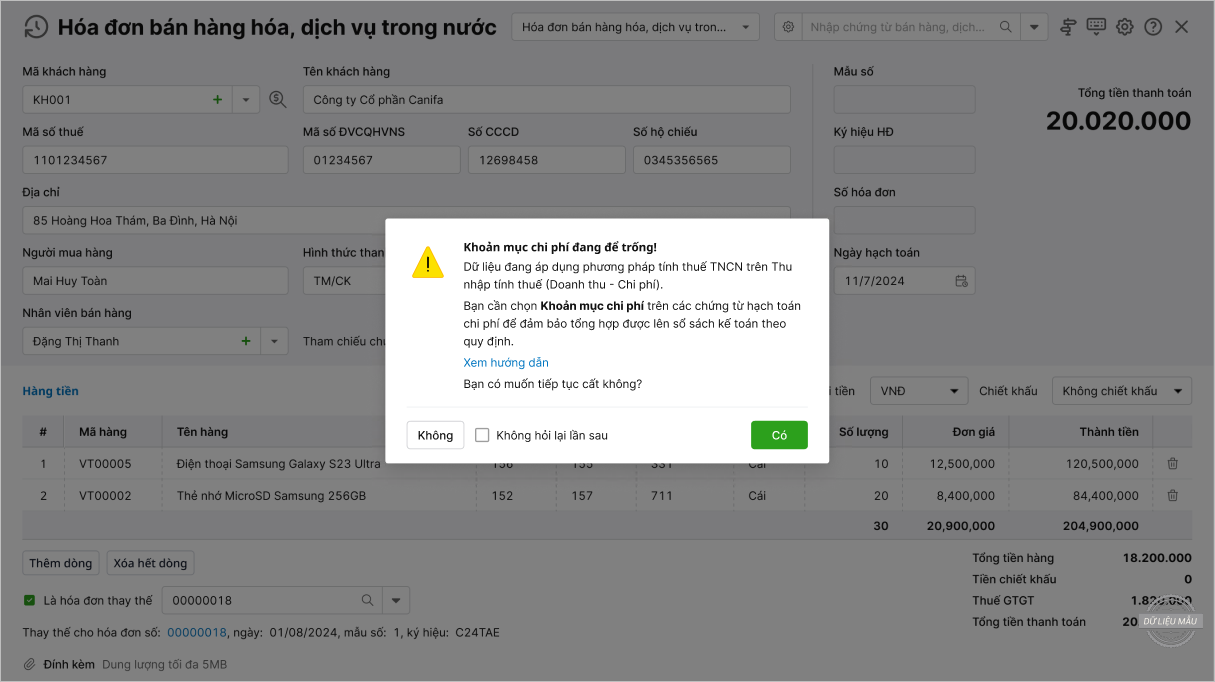Image resolution: width=1215 pixels, height=682 pixels.
Task: Expand the Nhân viên bán hàng dropdown arrow
Action: 275,341
